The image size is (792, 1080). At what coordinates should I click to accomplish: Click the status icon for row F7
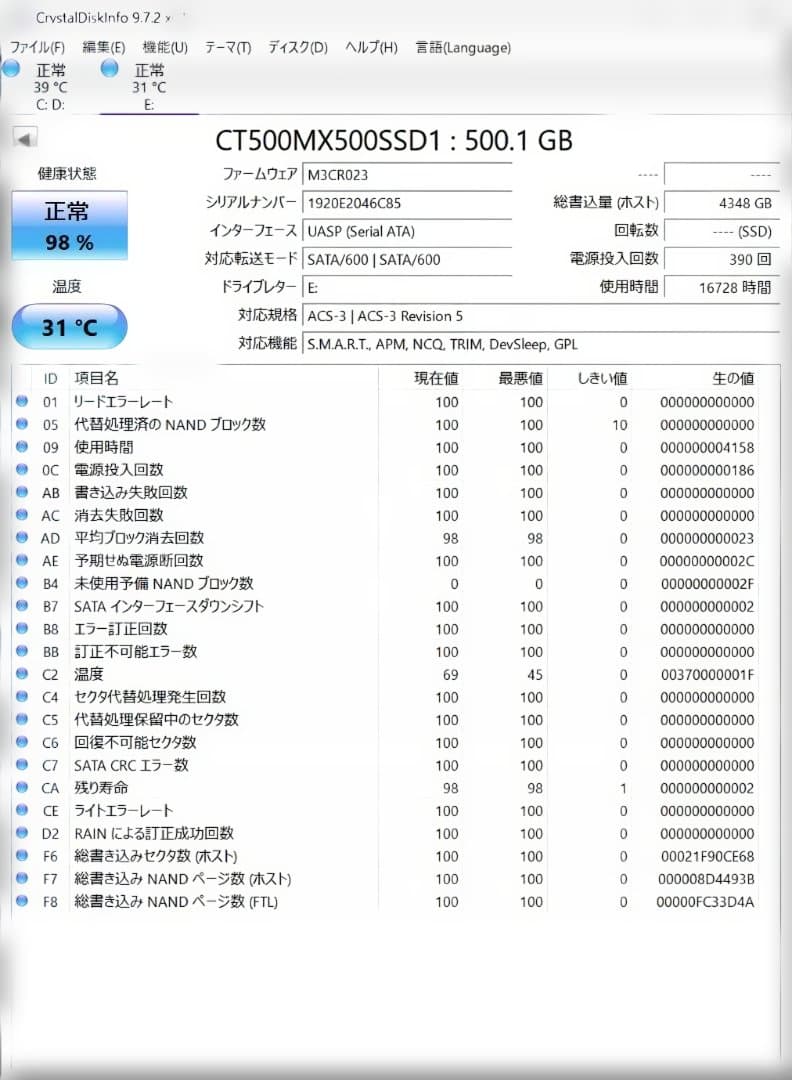pyautogui.click(x=22, y=878)
